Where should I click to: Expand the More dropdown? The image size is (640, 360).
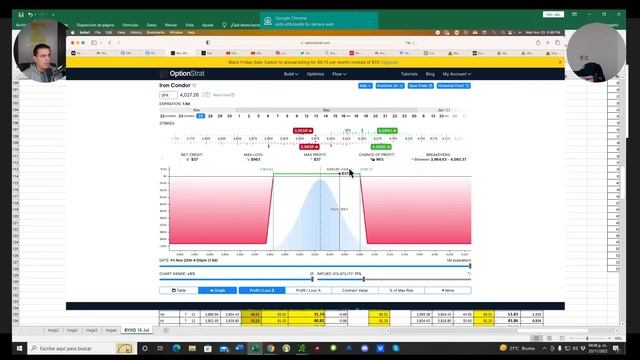pos(448,290)
